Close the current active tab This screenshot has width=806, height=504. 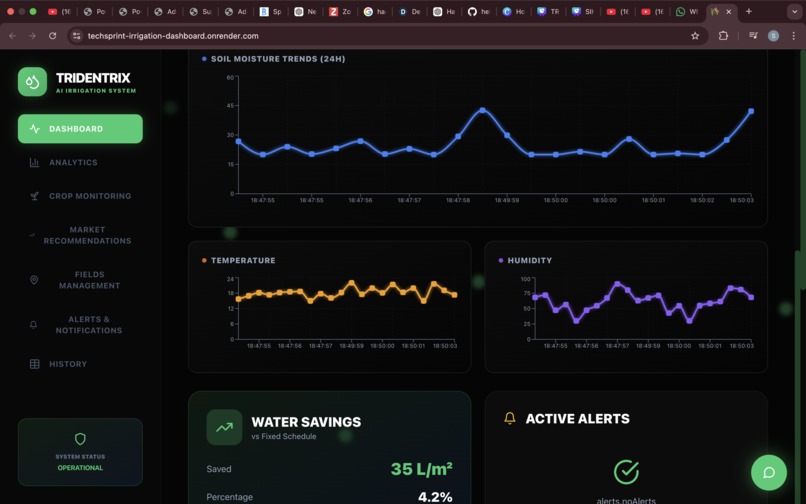pos(728,11)
